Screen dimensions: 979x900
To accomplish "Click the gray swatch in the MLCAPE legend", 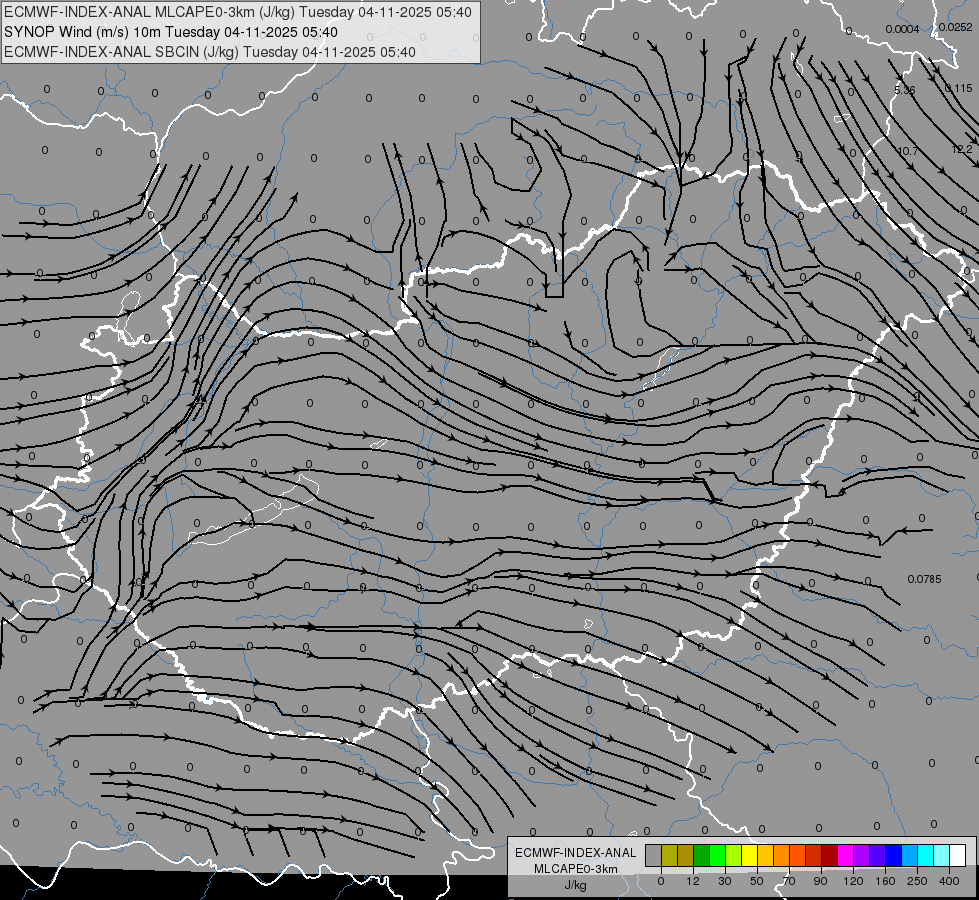I will (653, 855).
